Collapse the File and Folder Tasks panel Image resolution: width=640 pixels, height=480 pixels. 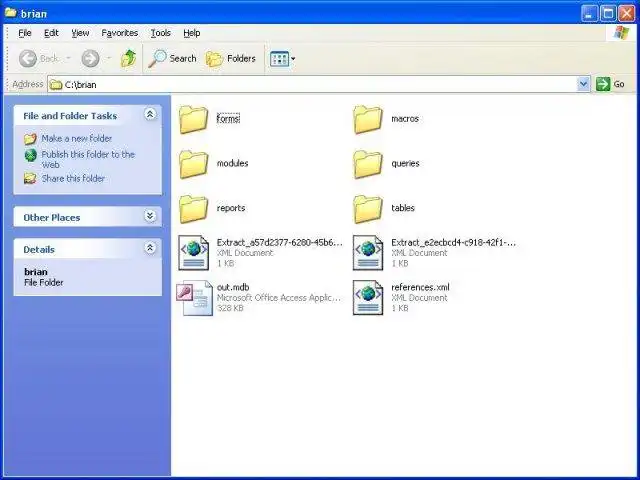pyautogui.click(x=150, y=114)
